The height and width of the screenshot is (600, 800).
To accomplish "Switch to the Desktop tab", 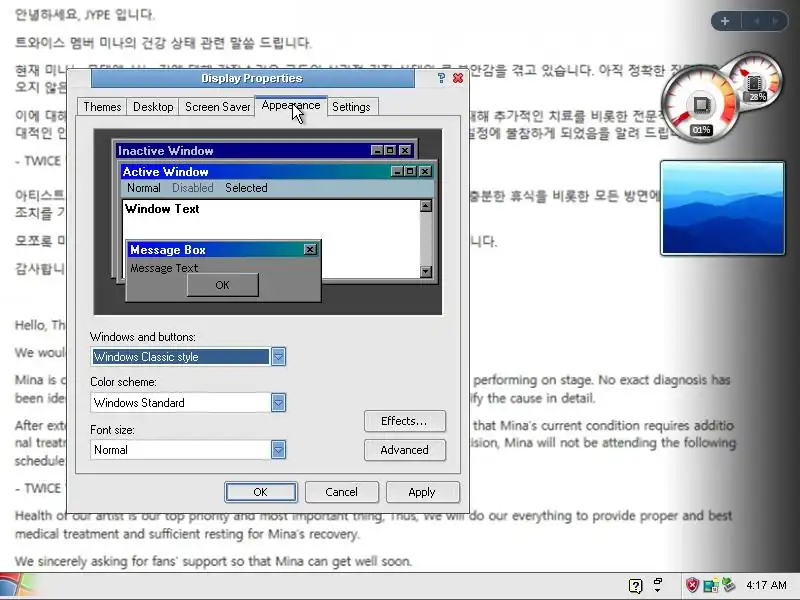I will [153, 107].
